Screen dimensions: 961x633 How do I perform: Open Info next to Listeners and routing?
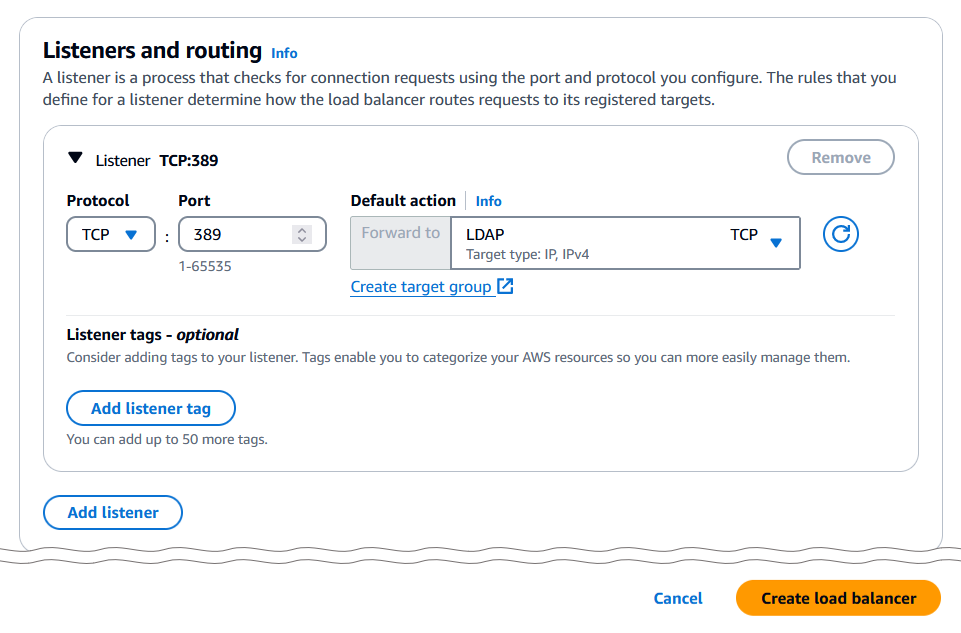coord(284,53)
